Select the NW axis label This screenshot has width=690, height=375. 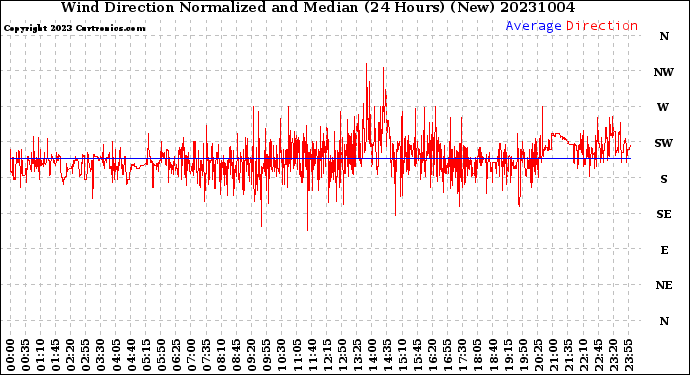point(664,72)
